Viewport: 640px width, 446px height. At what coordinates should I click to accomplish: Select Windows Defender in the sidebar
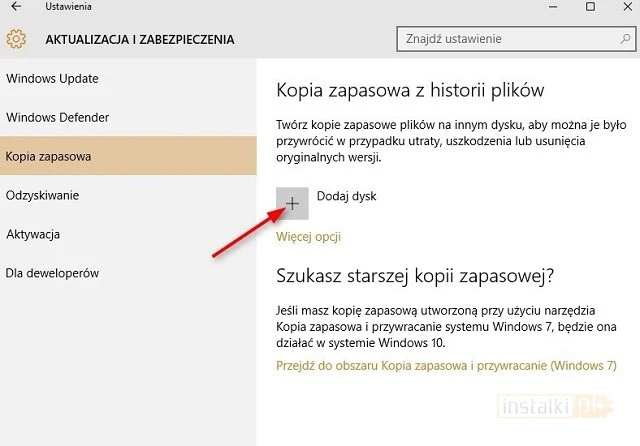pyautogui.click(x=57, y=117)
